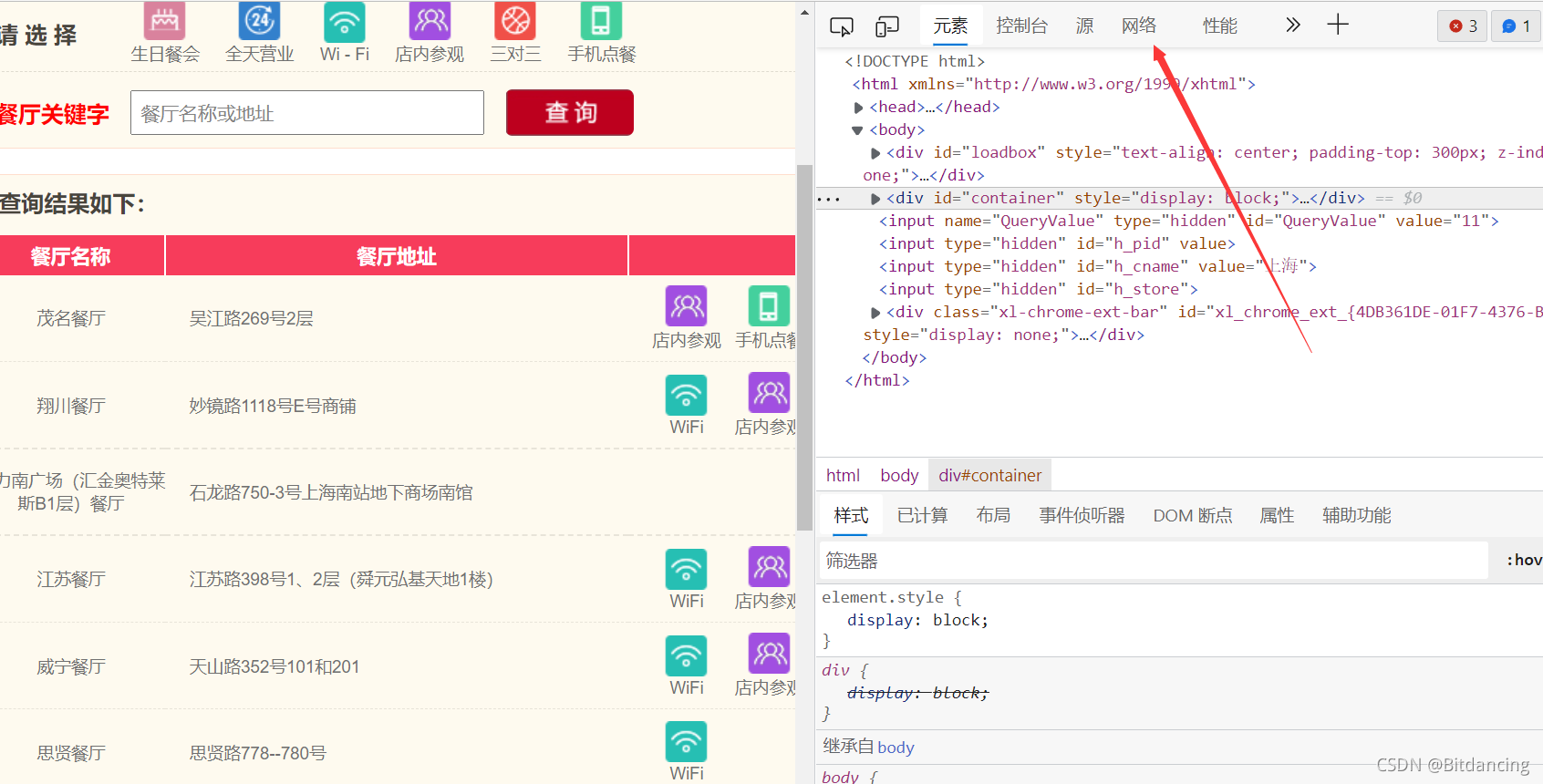Click the 生日餐会 birthday party filter icon
The image size is (1543, 784).
click(x=164, y=21)
